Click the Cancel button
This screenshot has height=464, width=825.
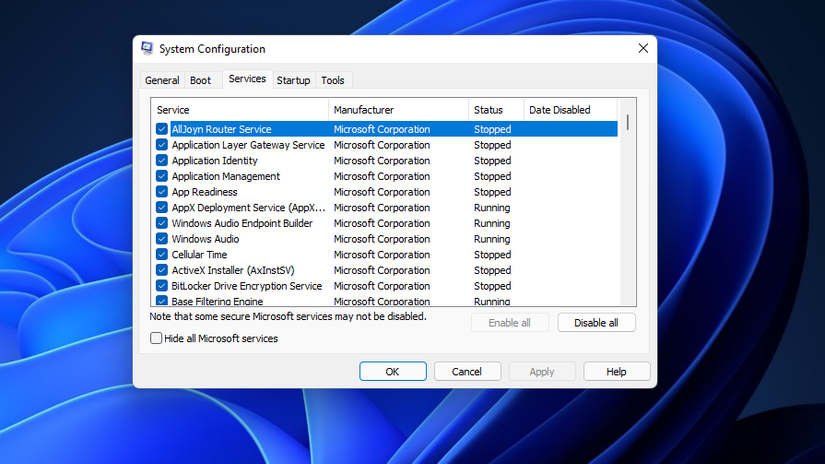click(467, 371)
